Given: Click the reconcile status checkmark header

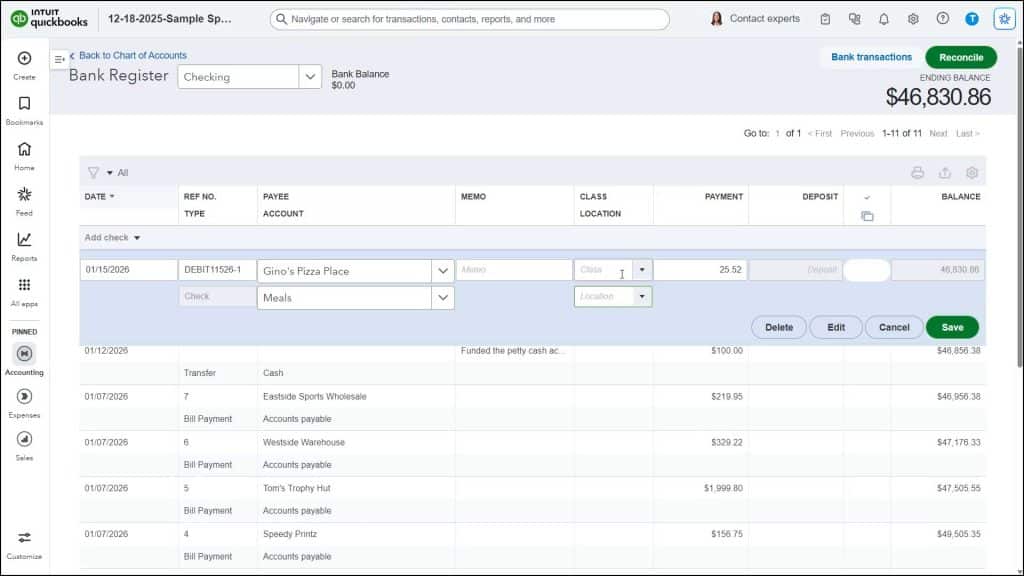Looking at the screenshot, I should tap(867, 197).
